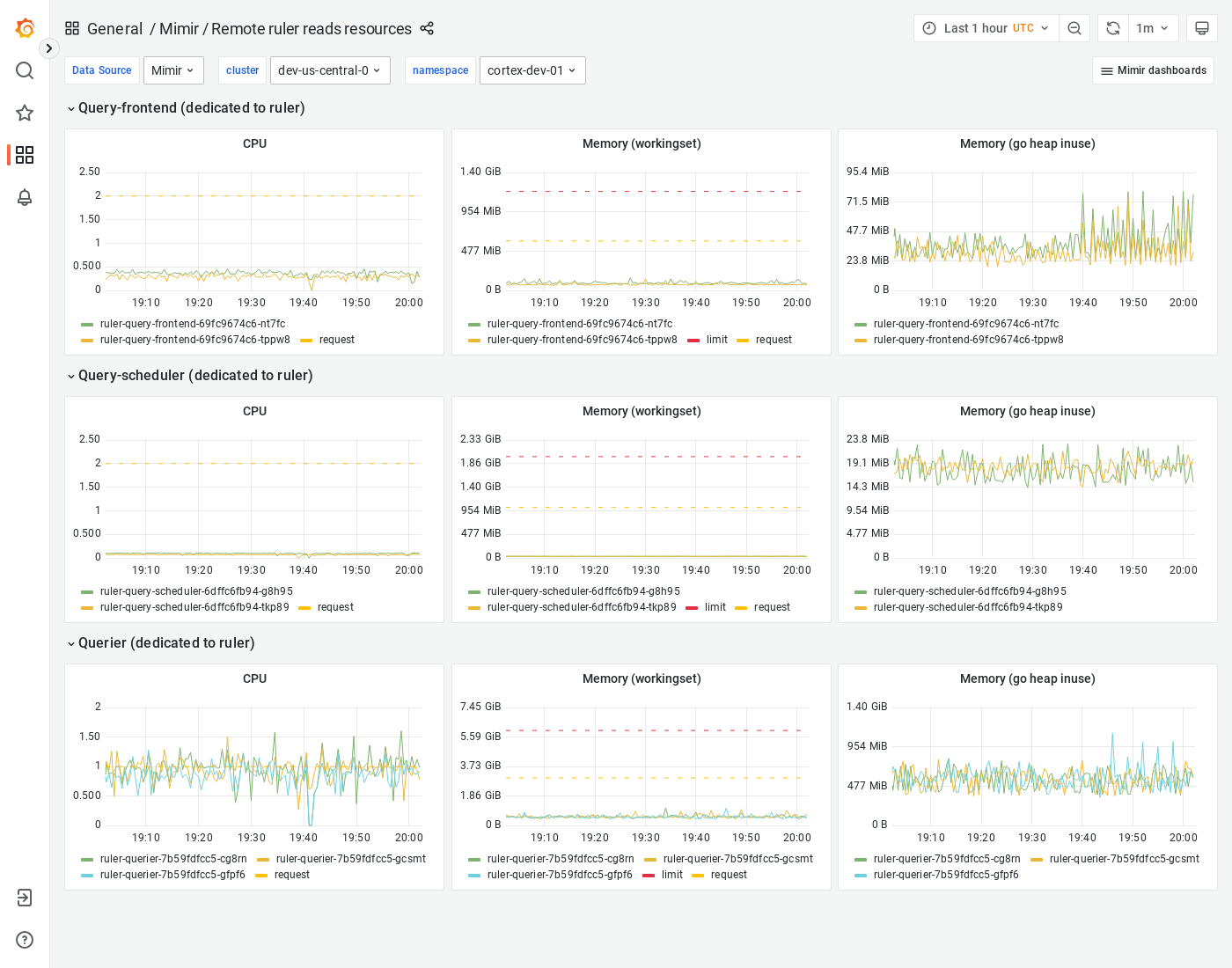Toggle request series in Query-scheduler CPU legend

(334, 607)
